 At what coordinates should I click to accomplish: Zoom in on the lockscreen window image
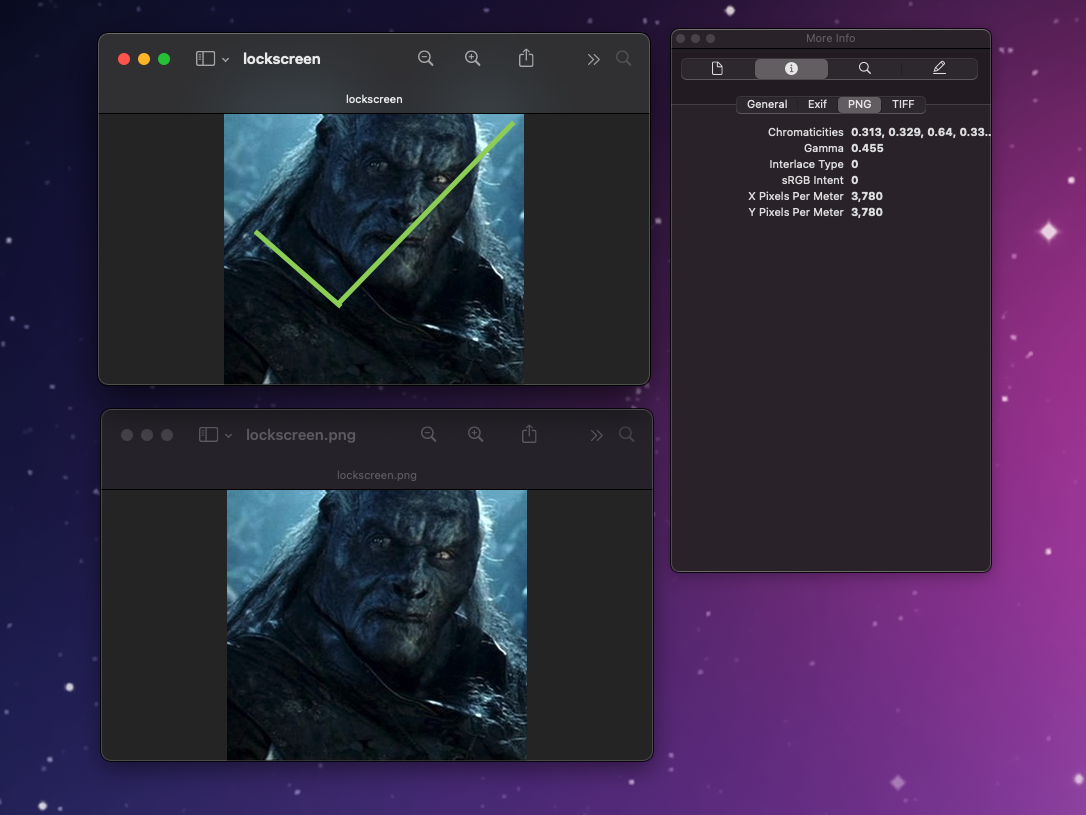click(x=472, y=59)
